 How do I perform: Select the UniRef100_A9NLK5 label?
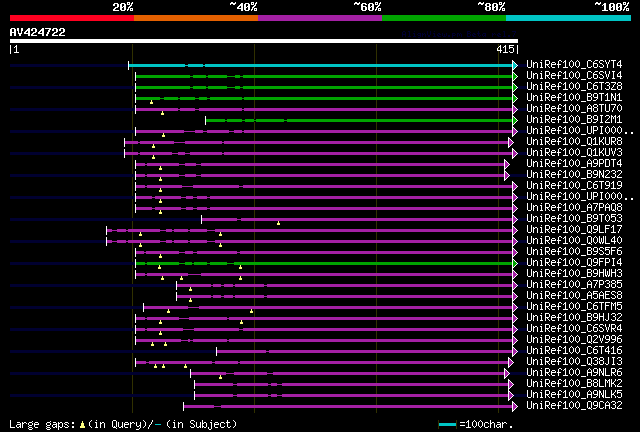(574, 395)
